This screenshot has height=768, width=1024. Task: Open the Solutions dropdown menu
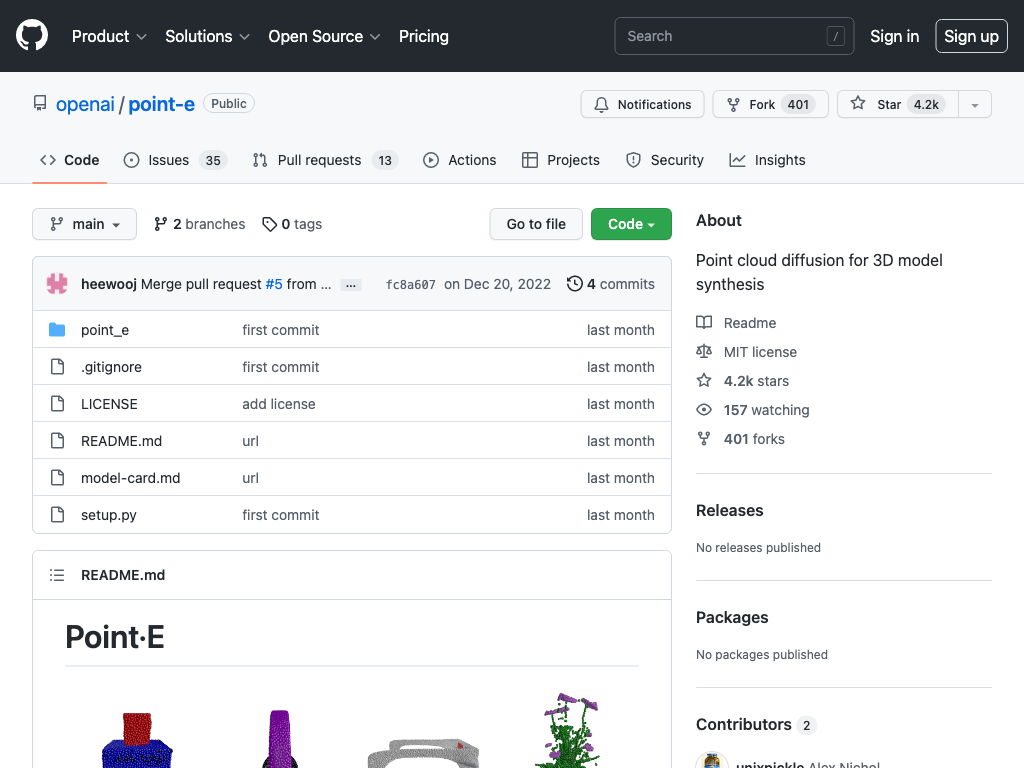click(x=207, y=36)
